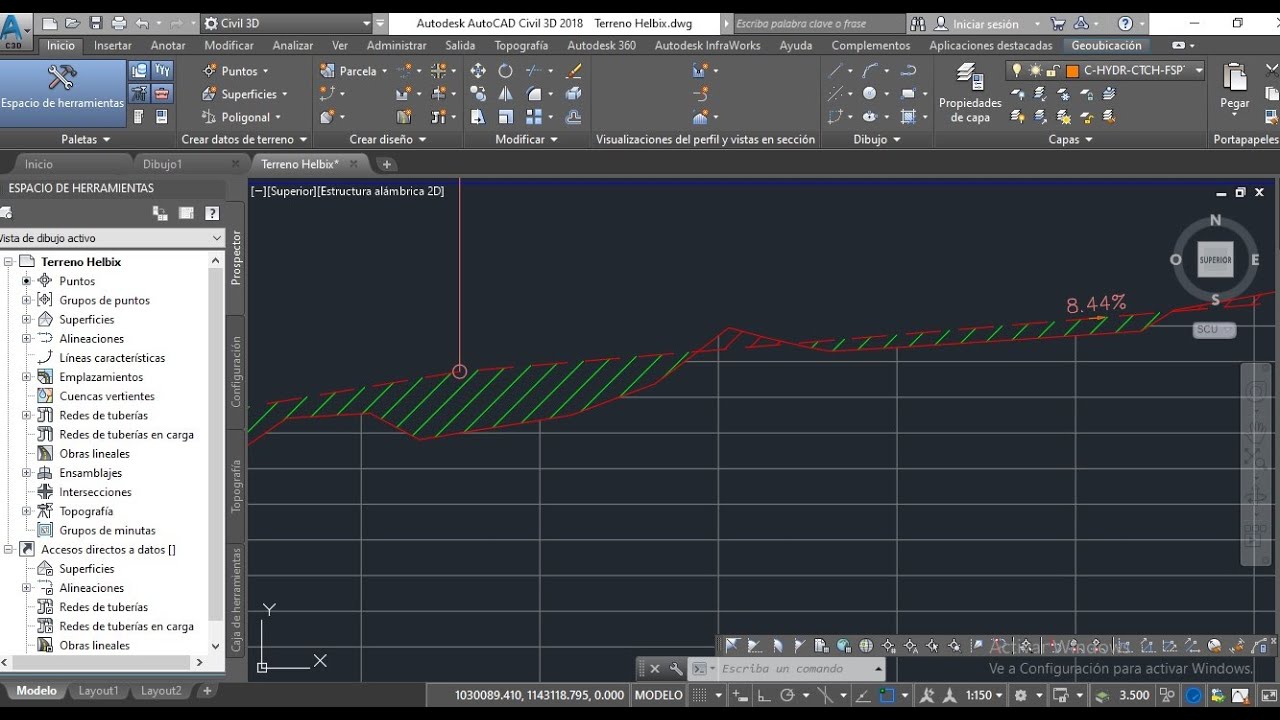Click the Iniciar sesión button
Viewport: 1280px width, 720px height.
[986, 23]
